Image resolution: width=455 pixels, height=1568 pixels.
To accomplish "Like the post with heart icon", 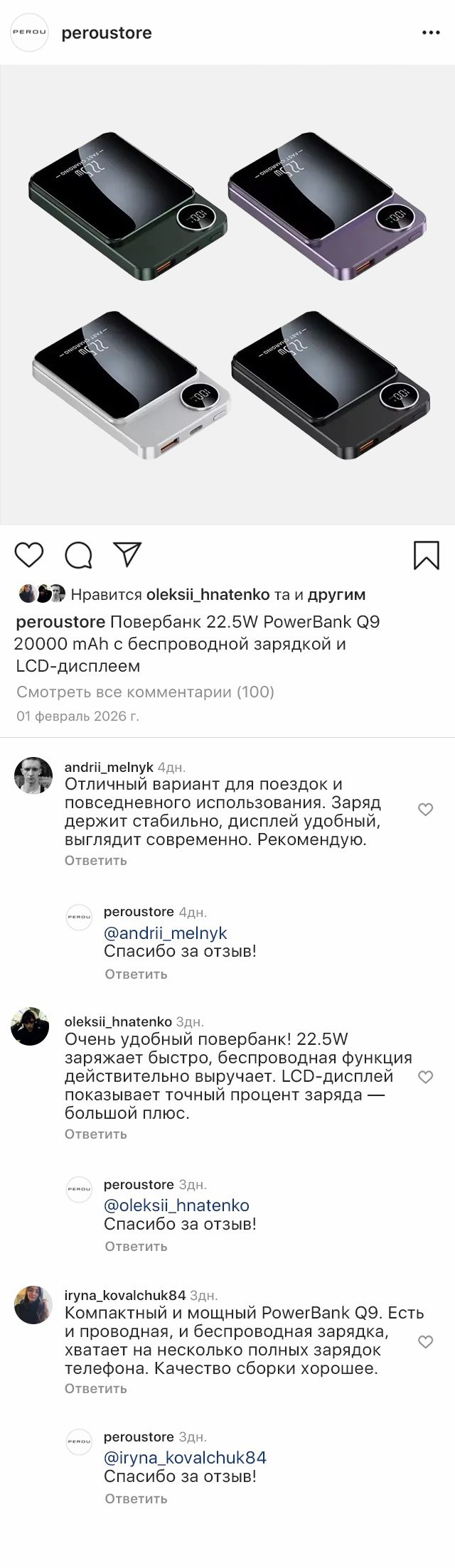I will [x=29, y=555].
